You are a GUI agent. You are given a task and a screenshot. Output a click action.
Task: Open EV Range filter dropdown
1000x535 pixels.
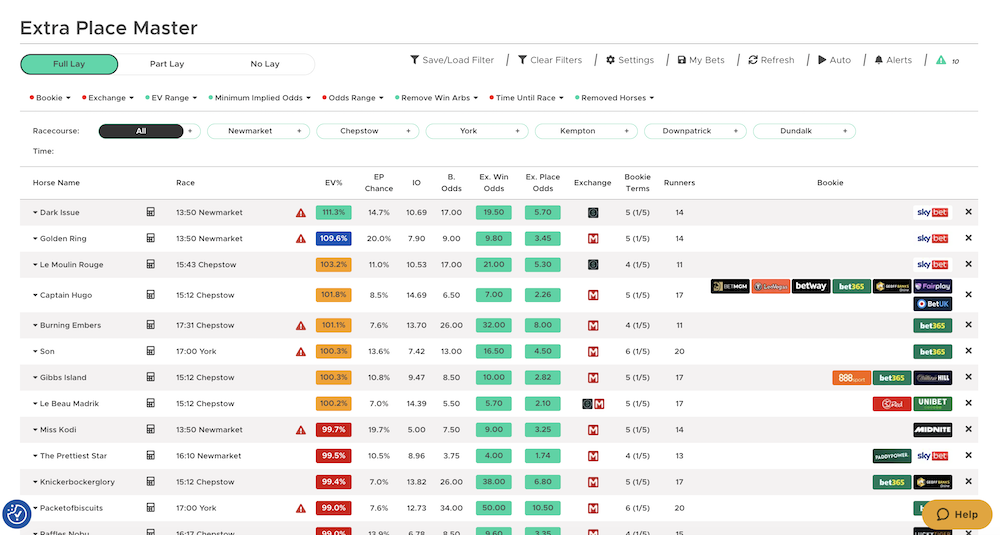[170, 98]
